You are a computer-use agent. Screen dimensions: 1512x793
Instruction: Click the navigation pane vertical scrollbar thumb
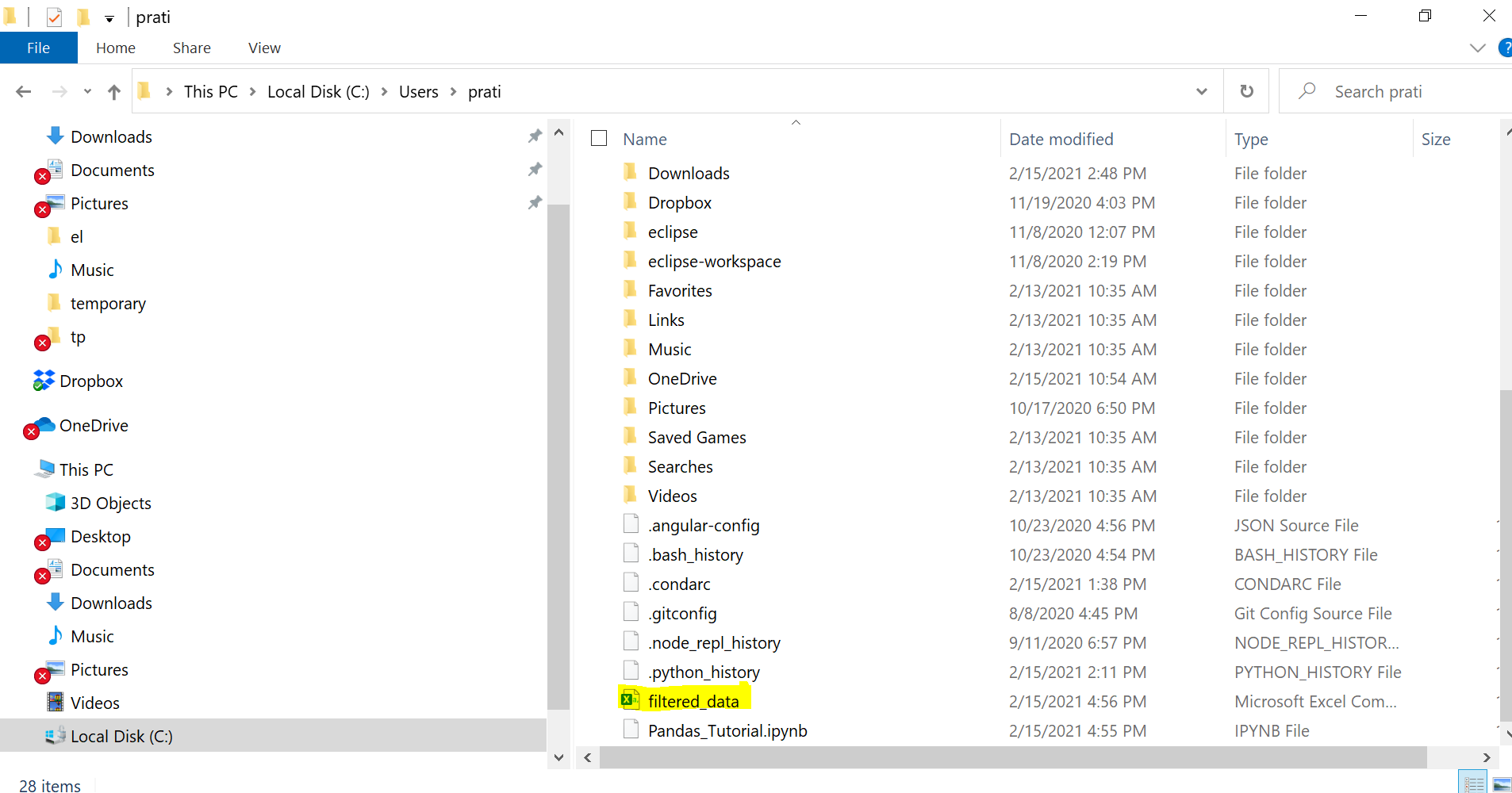pos(559,457)
